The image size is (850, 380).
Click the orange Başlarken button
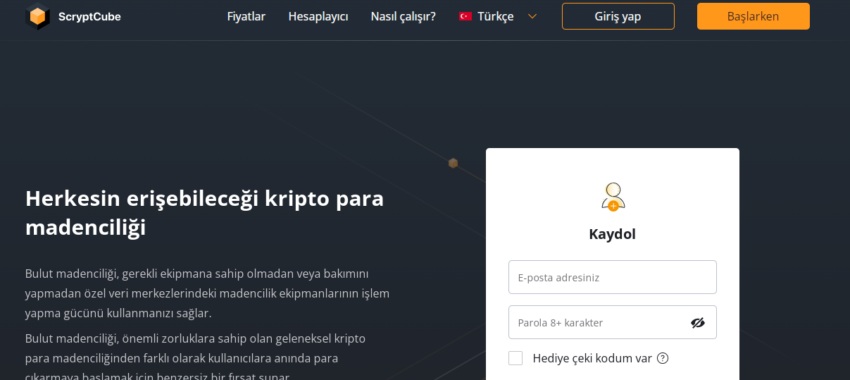pyautogui.click(x=753, y=16)
